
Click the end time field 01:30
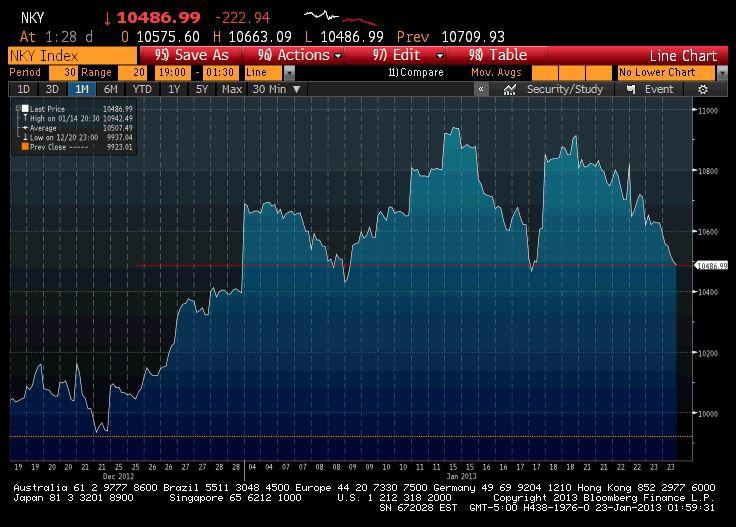tap(220, 73)
